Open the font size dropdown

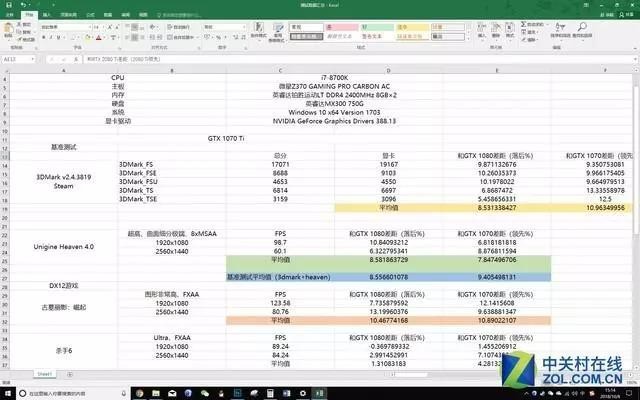click(x=102, y=27)
